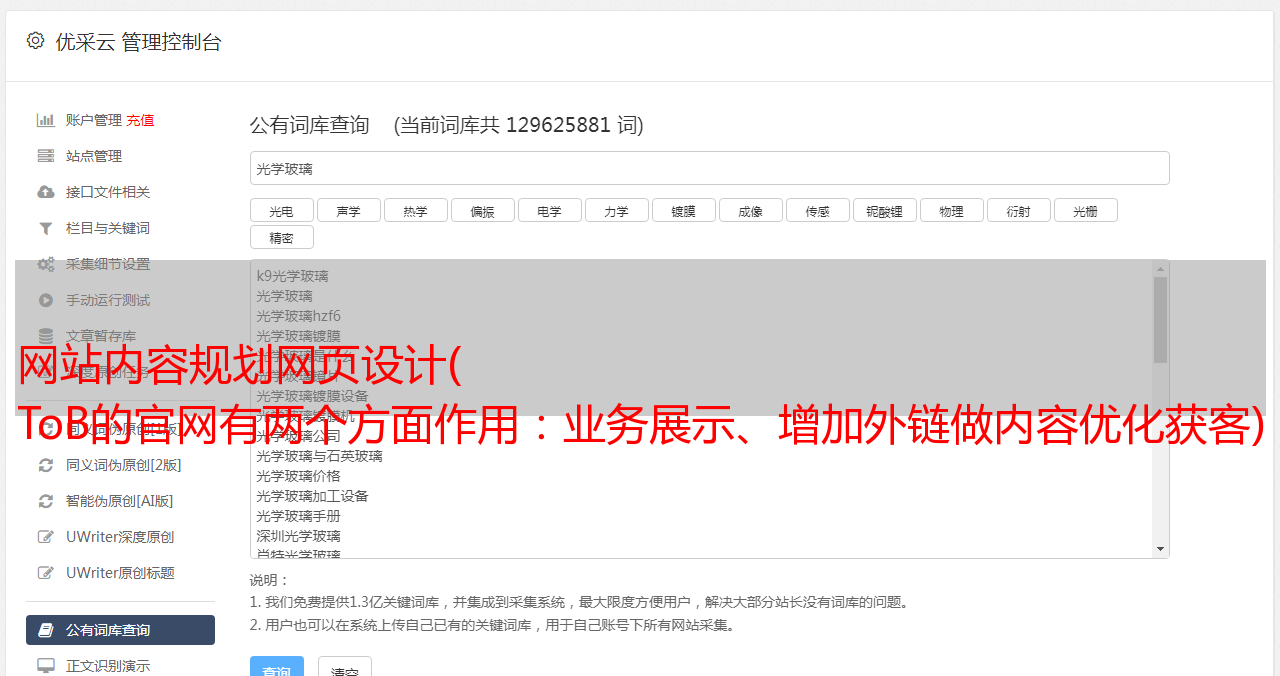Select the 成像 keyword tag
1280x676 pixels.
[751, 211]
